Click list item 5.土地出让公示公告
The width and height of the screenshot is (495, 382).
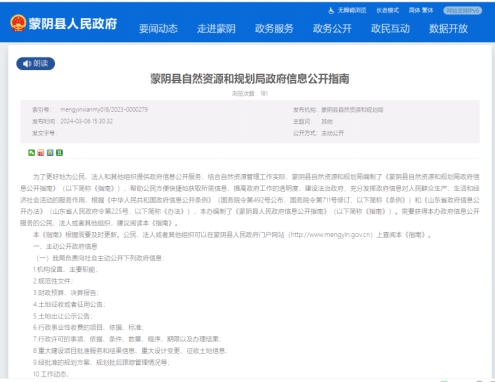click(63, 316)
